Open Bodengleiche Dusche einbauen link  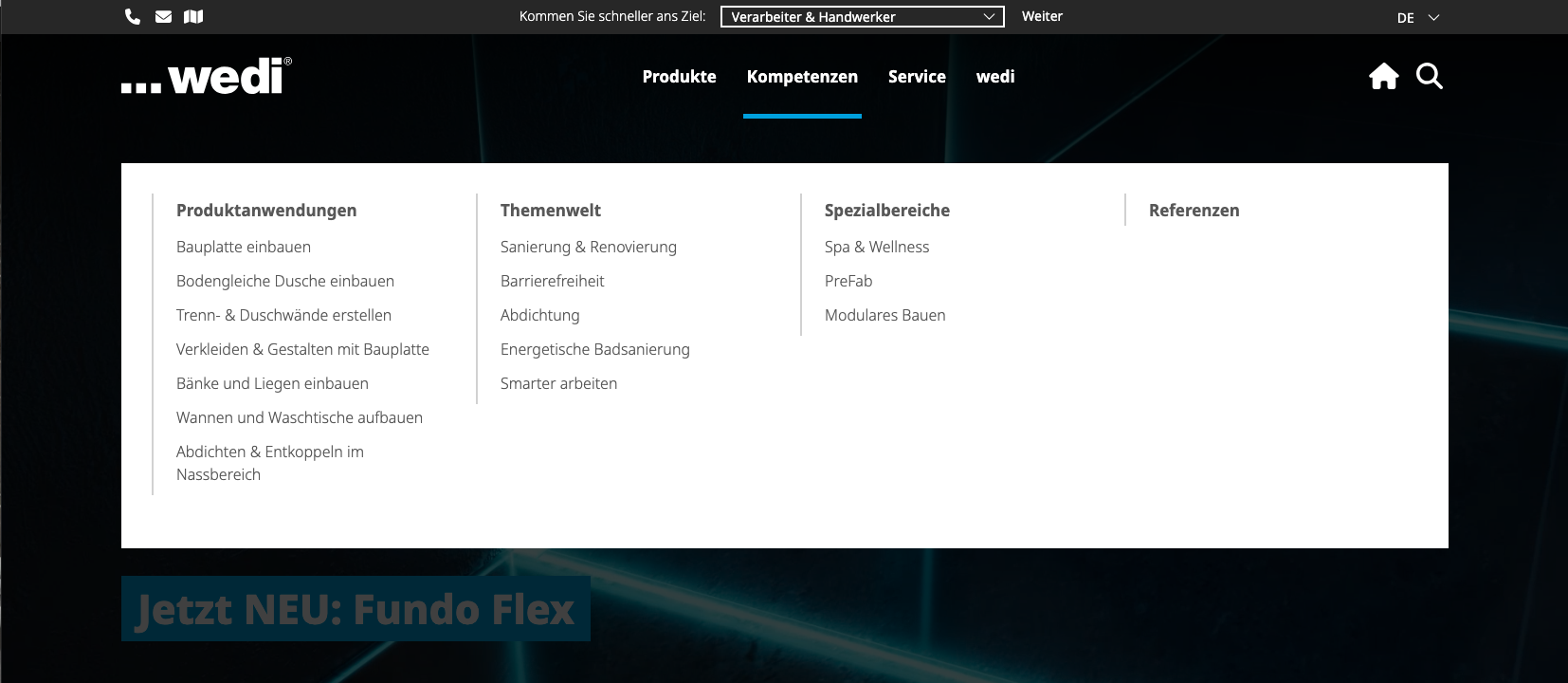point(285,281)
